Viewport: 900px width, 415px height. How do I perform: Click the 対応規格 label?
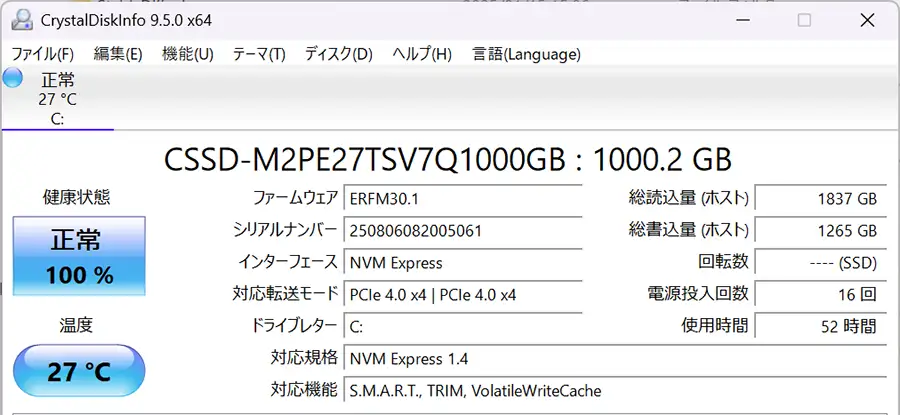coord(304,358)
